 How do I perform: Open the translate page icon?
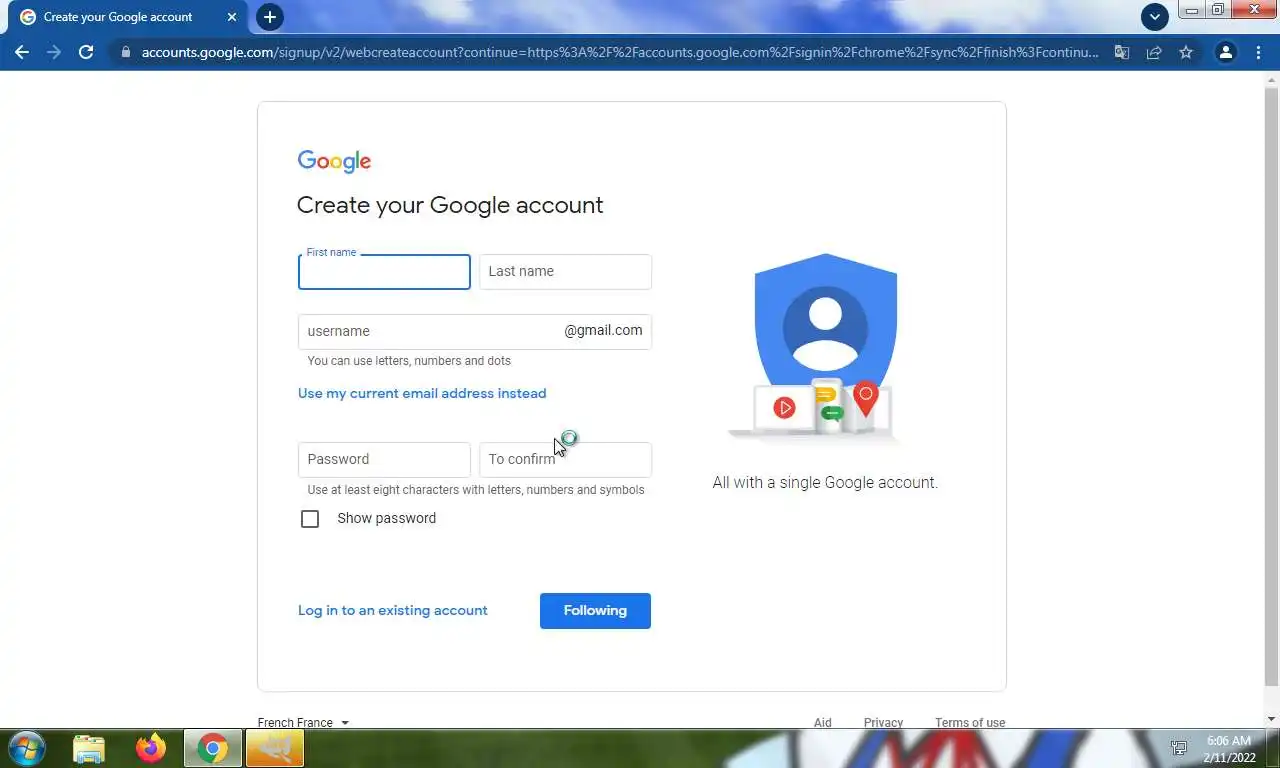point(1122,52)
